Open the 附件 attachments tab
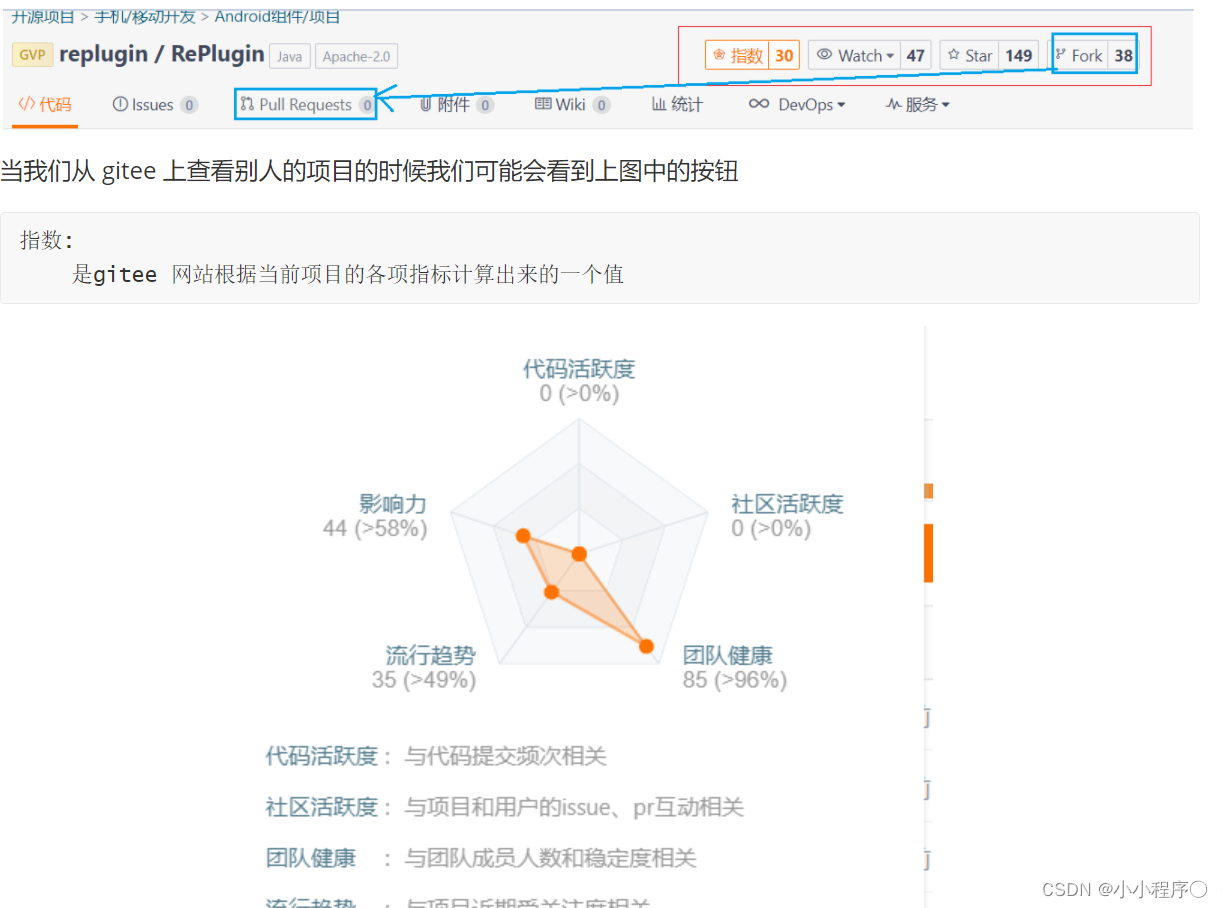 click(457, 105)
